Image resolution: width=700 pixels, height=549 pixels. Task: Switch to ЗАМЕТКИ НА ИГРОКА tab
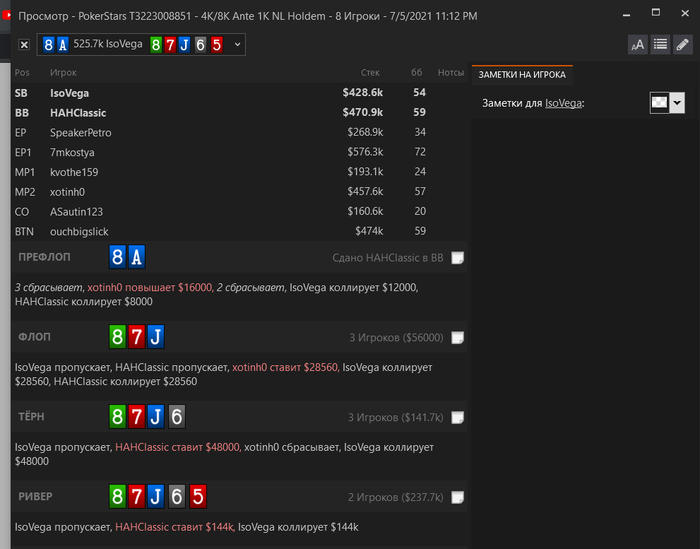522,75
